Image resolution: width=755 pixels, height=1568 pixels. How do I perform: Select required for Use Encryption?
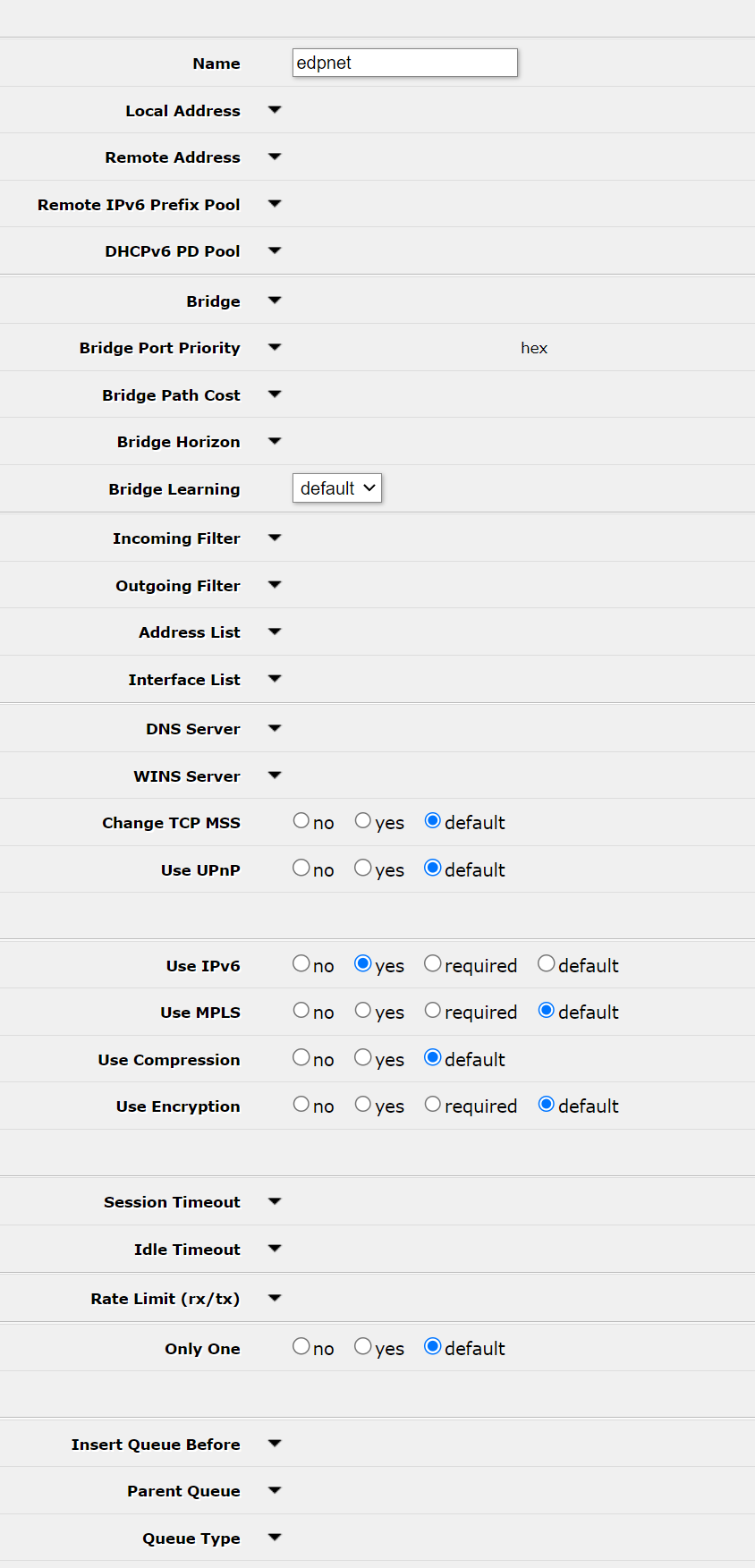point(433,1105)
